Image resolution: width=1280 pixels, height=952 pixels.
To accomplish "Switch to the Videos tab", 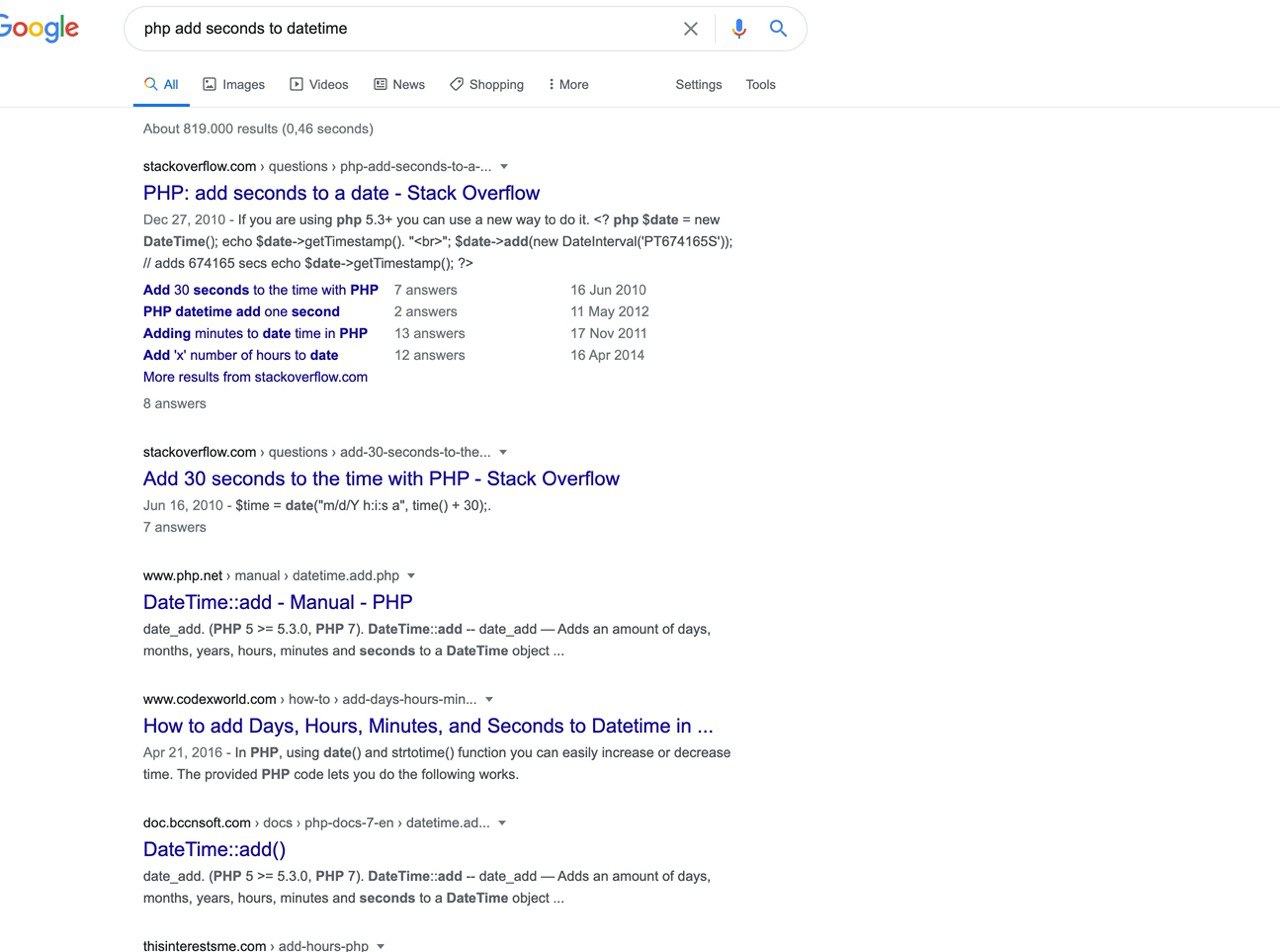I will [319, 85].
